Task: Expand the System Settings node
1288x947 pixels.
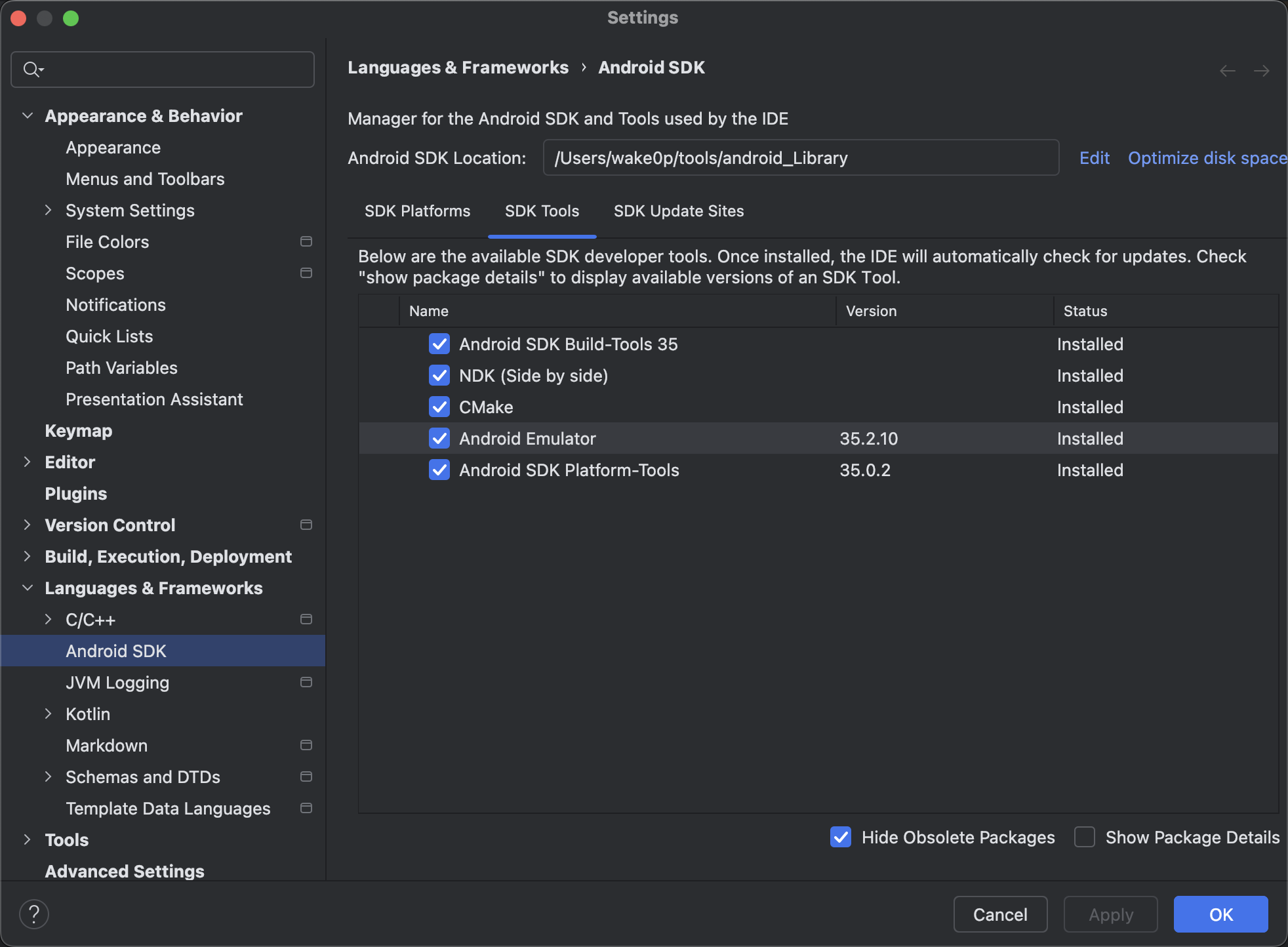Action: tap(48, 210)
